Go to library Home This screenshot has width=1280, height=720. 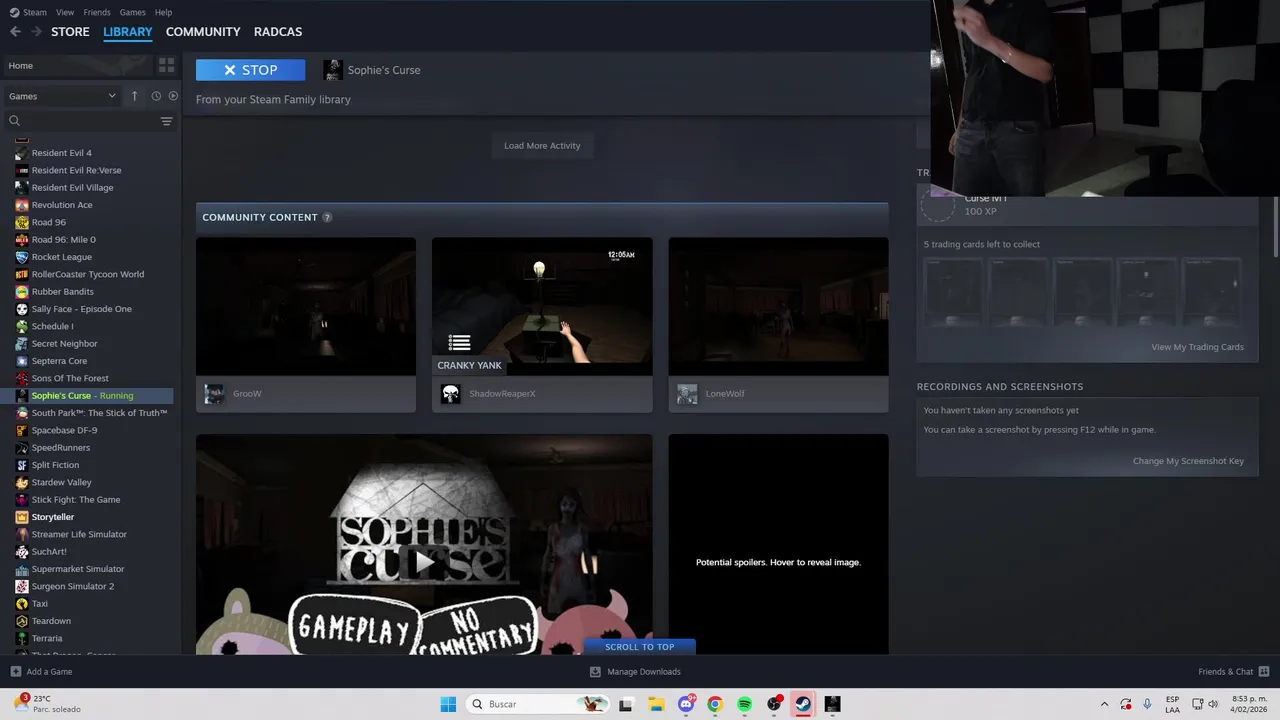click(x=77, y=65)
